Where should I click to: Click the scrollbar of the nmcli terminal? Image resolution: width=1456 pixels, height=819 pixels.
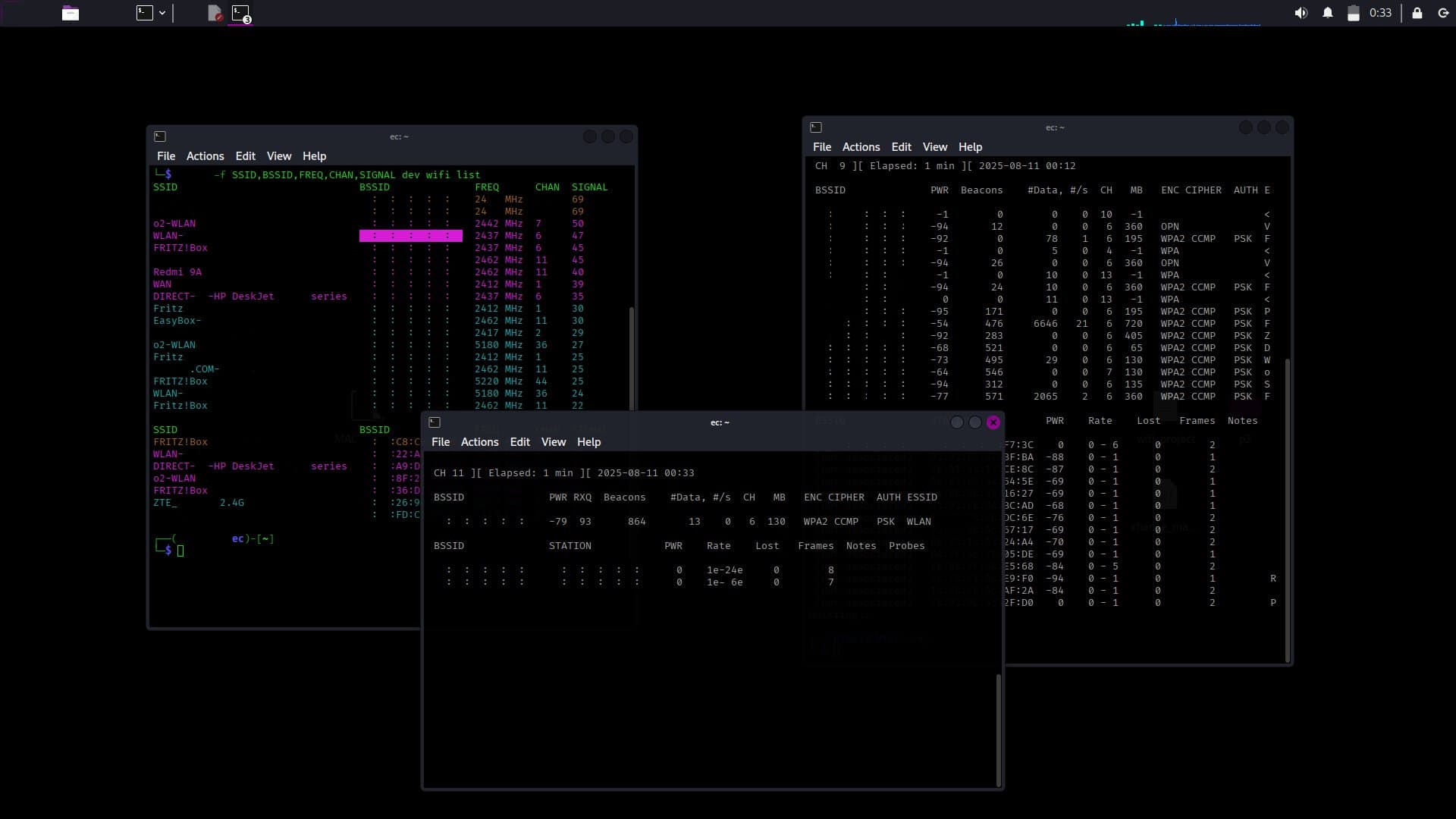coord(632,356)
